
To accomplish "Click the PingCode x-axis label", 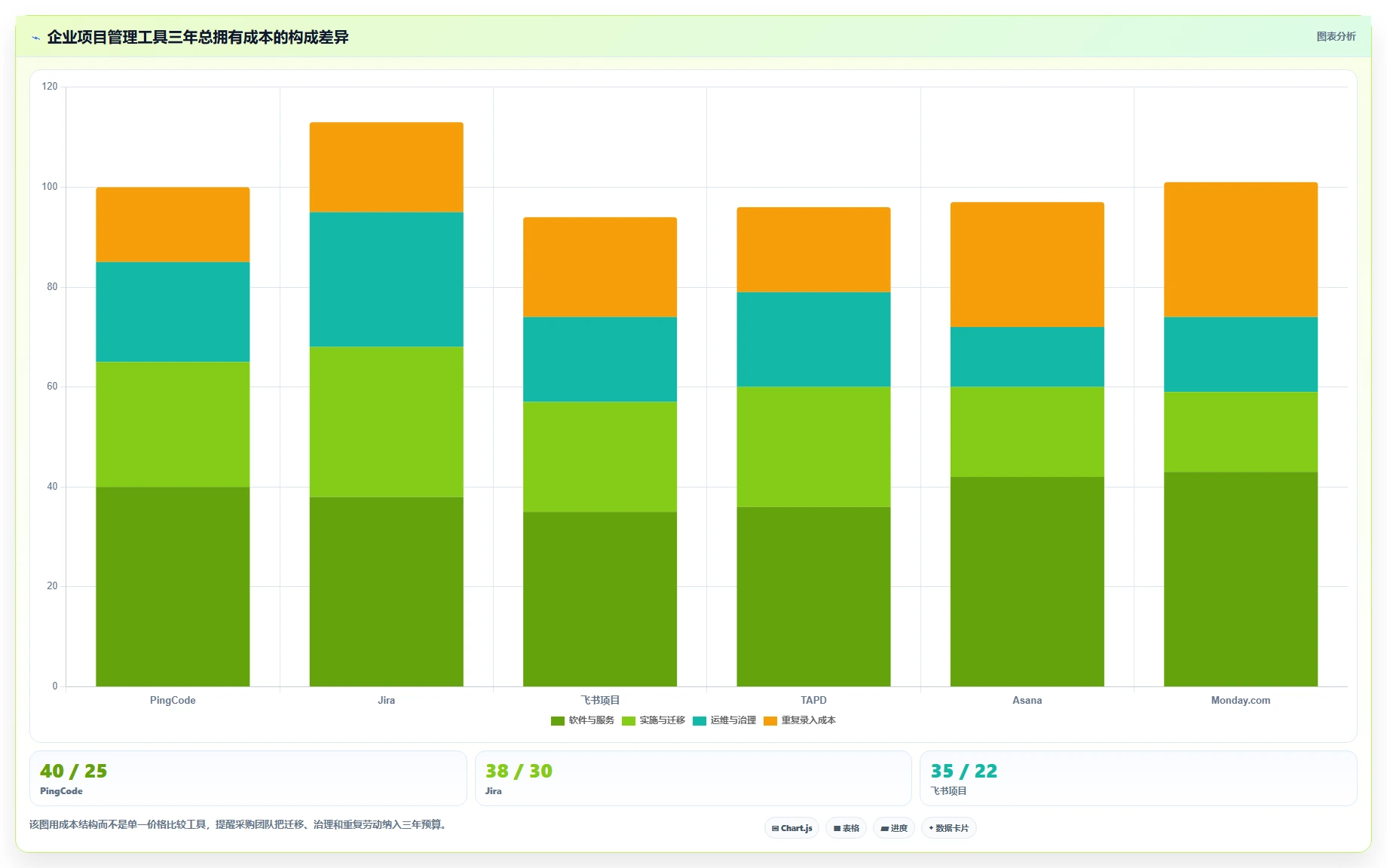I will click(173, 700).
